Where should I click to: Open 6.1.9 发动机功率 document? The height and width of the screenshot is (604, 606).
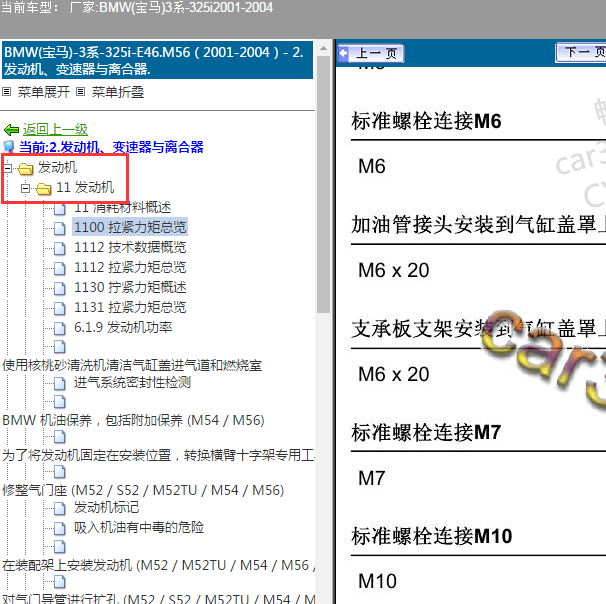pyautogui.click(x=123, y=327)
